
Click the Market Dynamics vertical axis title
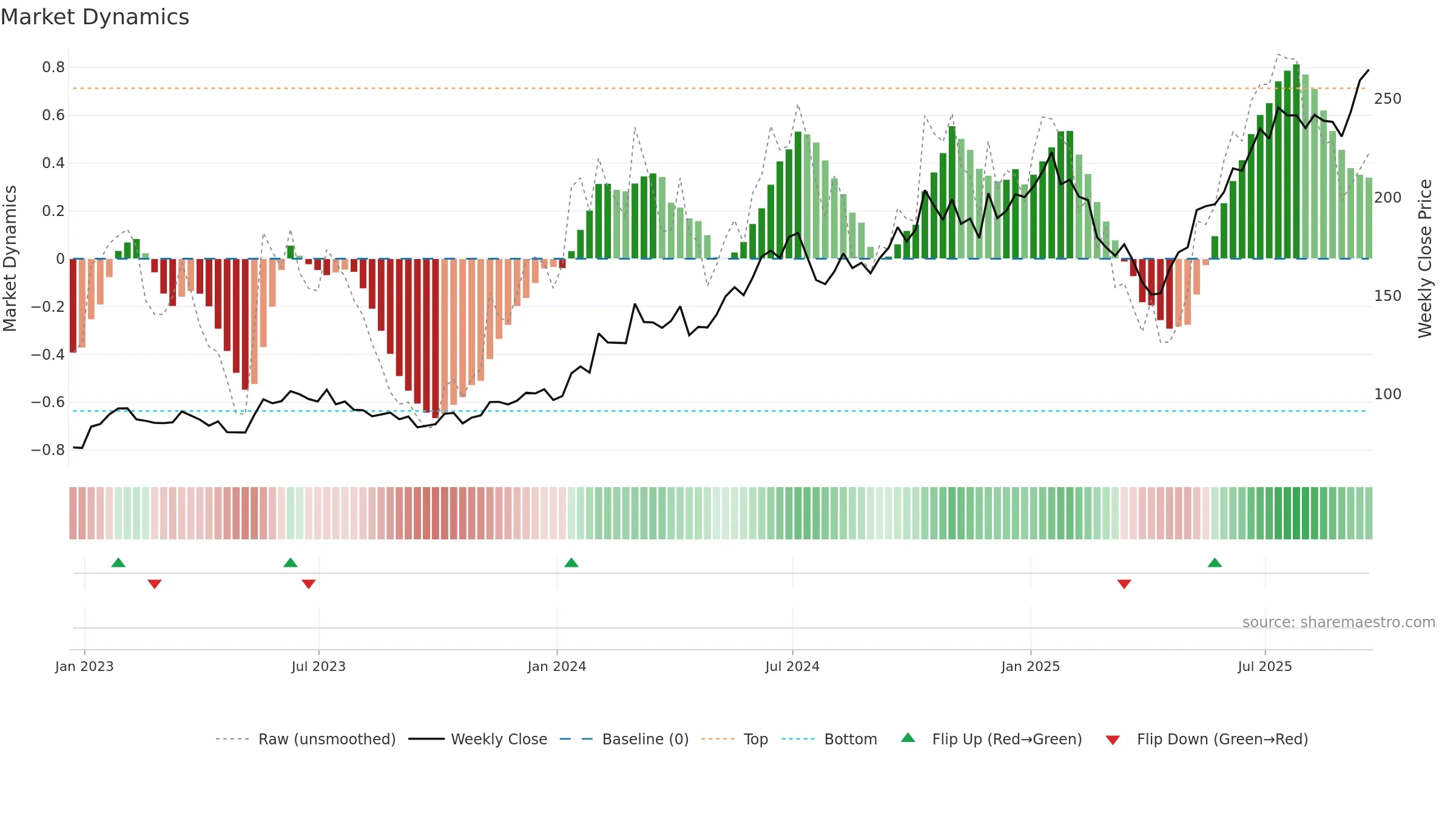click(x=10, y=258)
